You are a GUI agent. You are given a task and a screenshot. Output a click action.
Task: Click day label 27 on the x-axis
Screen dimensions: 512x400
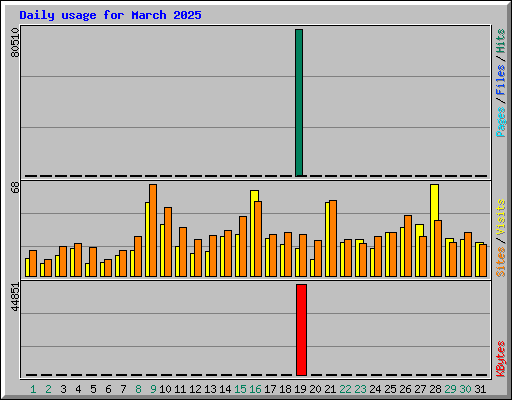(x=420, y=389)
